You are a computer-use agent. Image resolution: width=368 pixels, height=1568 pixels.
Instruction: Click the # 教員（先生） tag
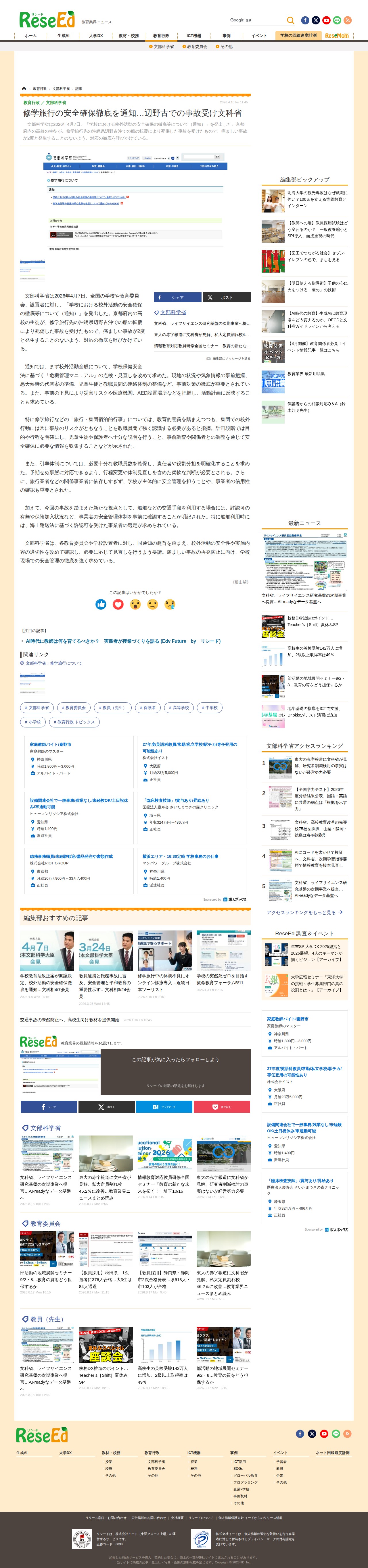point(113,708)
